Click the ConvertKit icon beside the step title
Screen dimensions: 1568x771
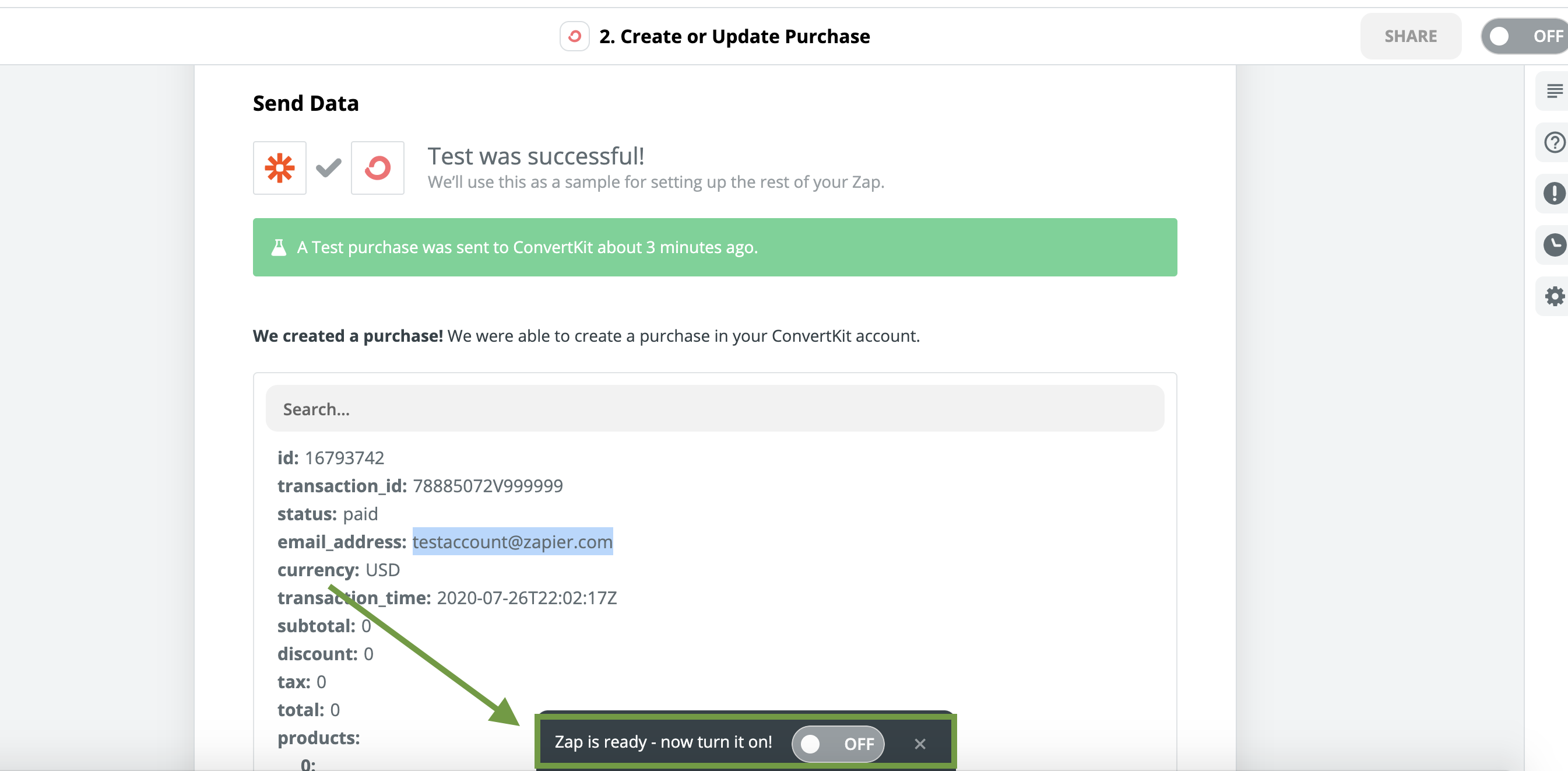pyautogui.click(x=574, y=37)
